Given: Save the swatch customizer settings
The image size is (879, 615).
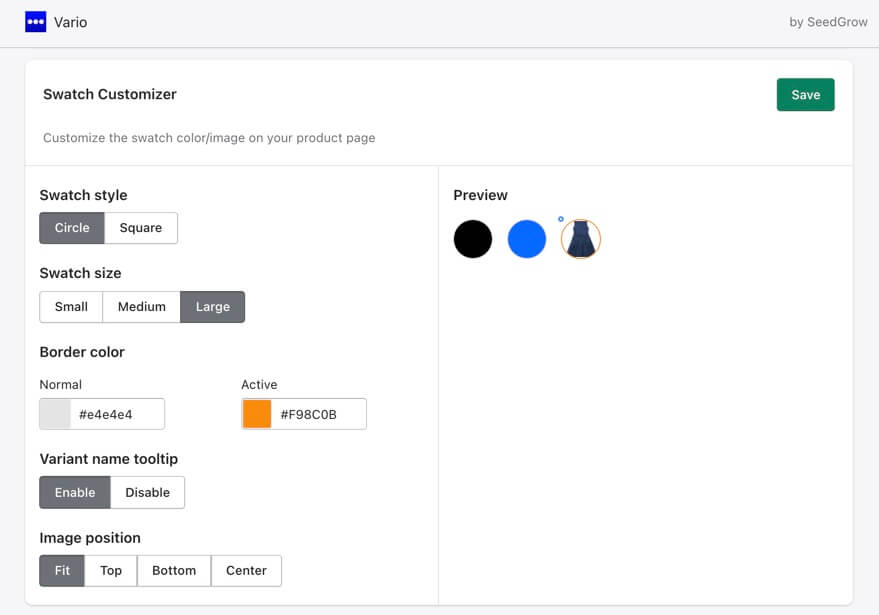Looking at the screenshot, I should pos(806,95).
